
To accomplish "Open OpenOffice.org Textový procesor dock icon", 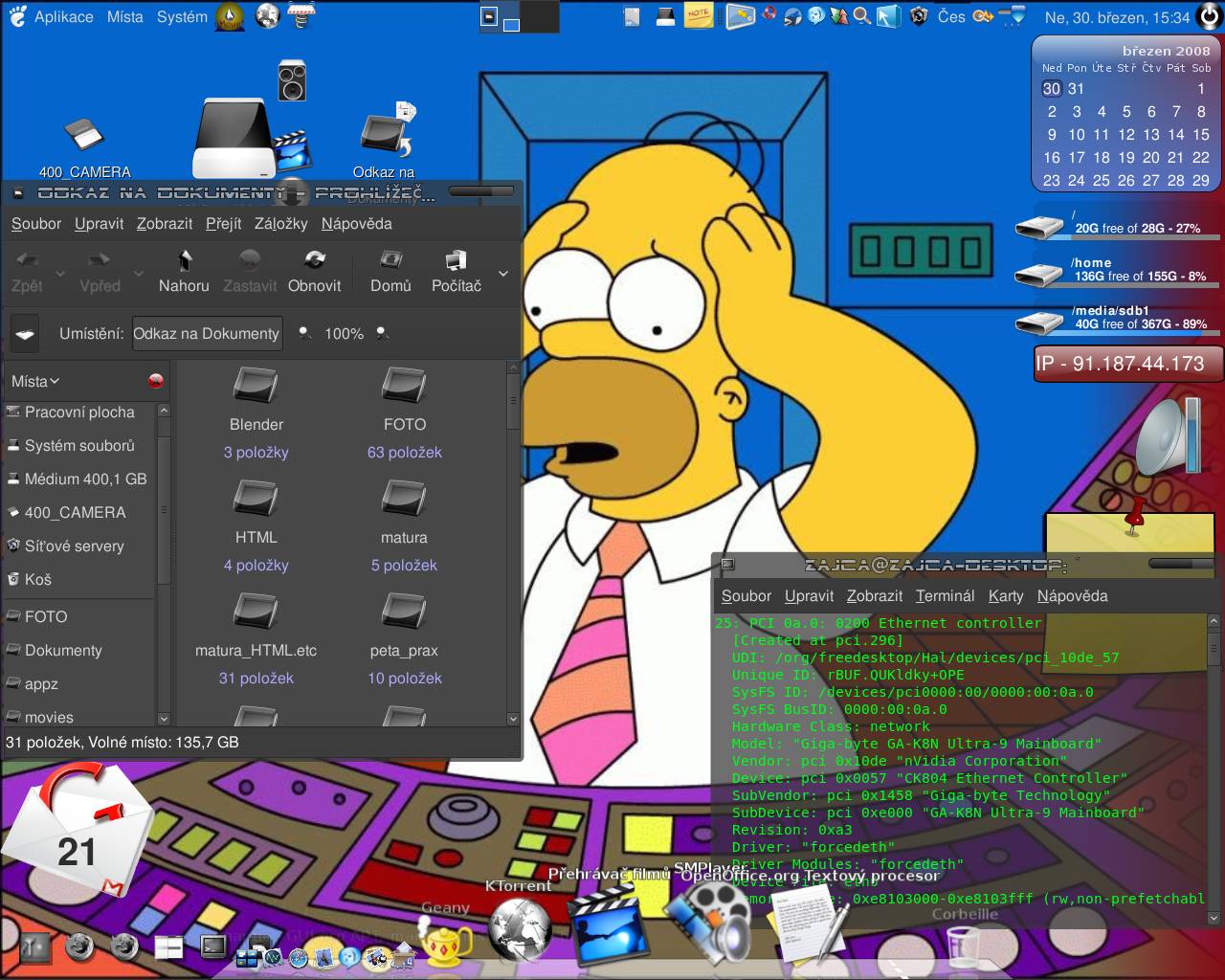I will pyautogui.click(x=809, y=926).
